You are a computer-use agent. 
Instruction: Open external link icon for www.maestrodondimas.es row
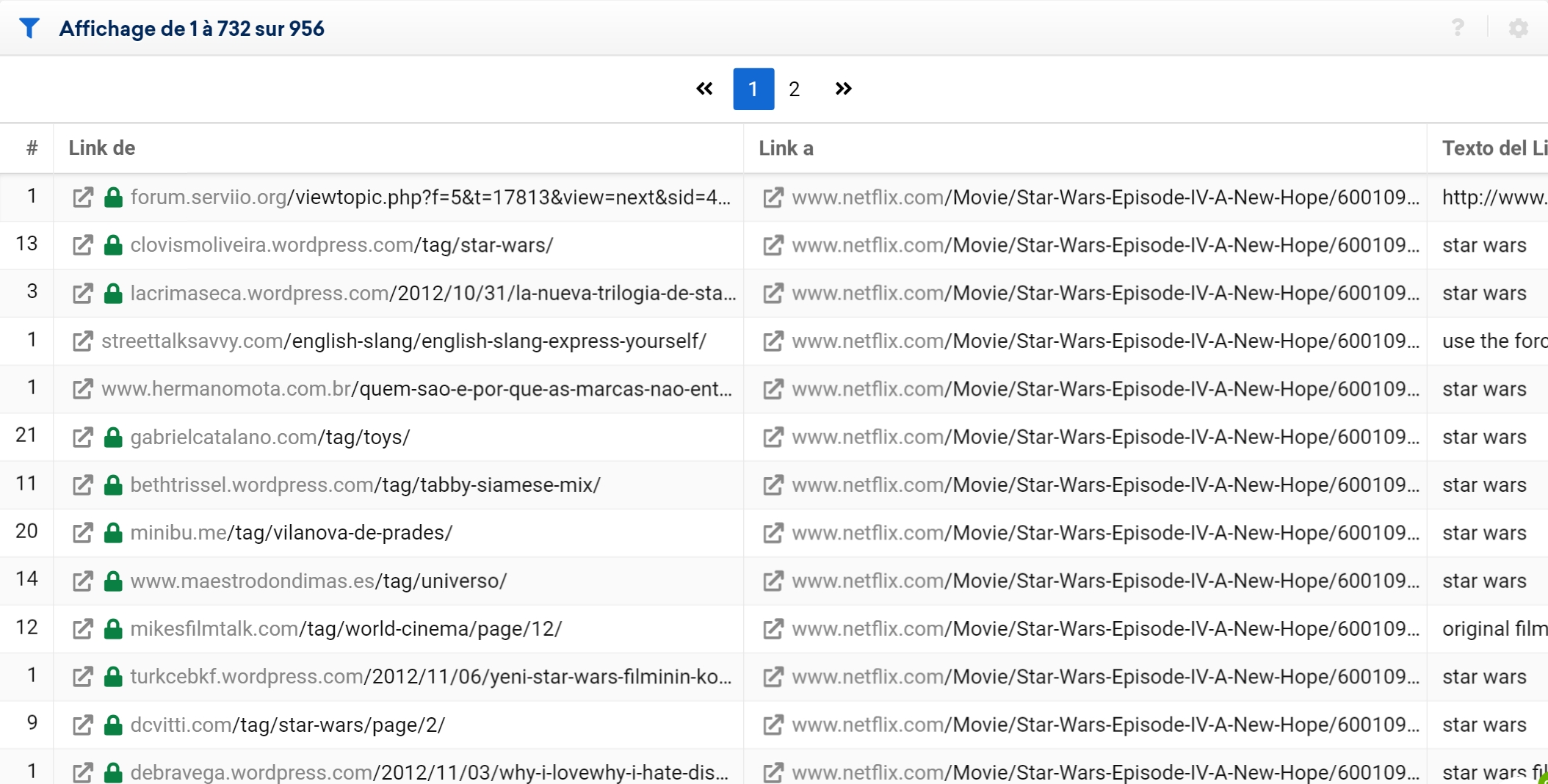(83, 581)
